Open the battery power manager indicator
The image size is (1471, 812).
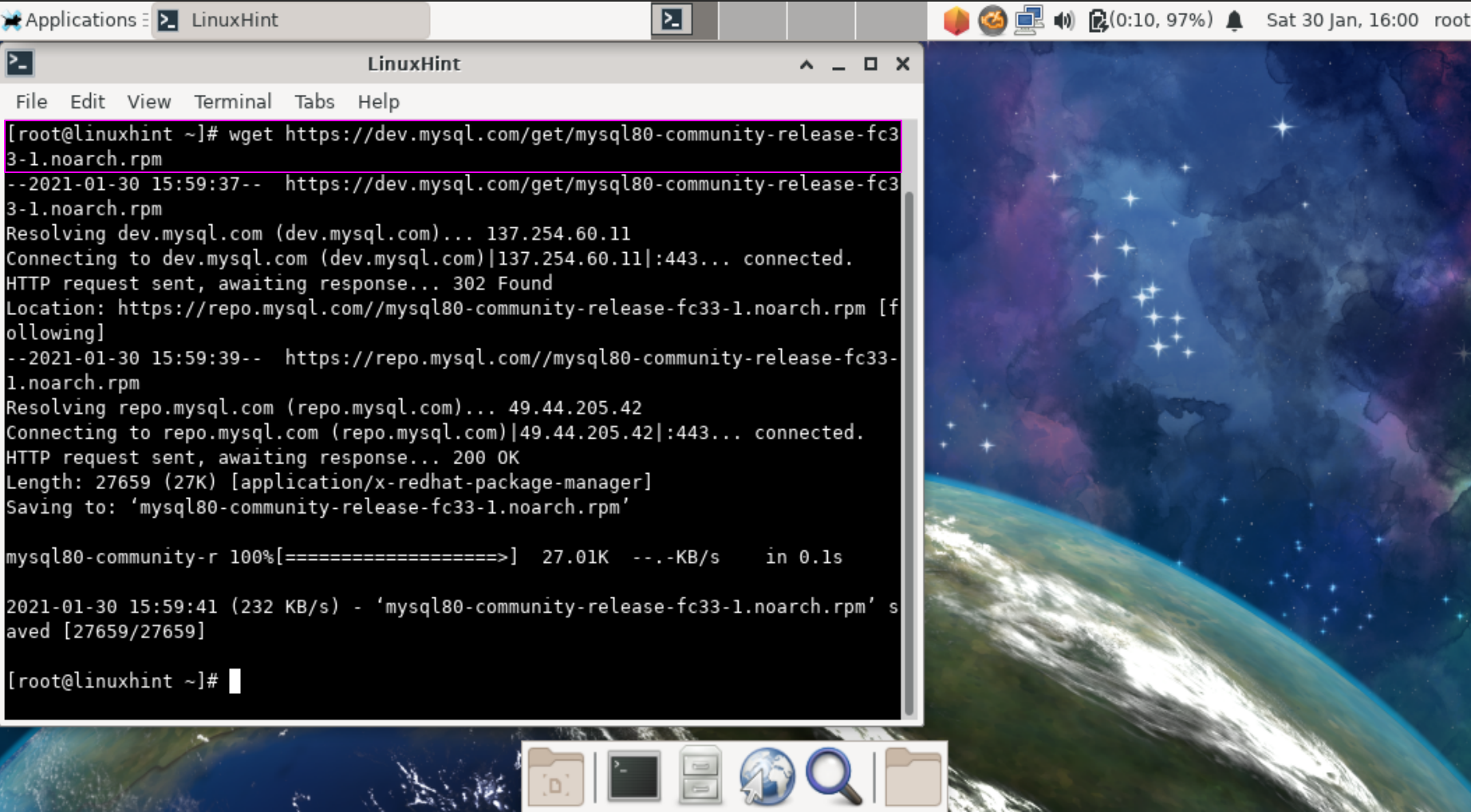1150,20
